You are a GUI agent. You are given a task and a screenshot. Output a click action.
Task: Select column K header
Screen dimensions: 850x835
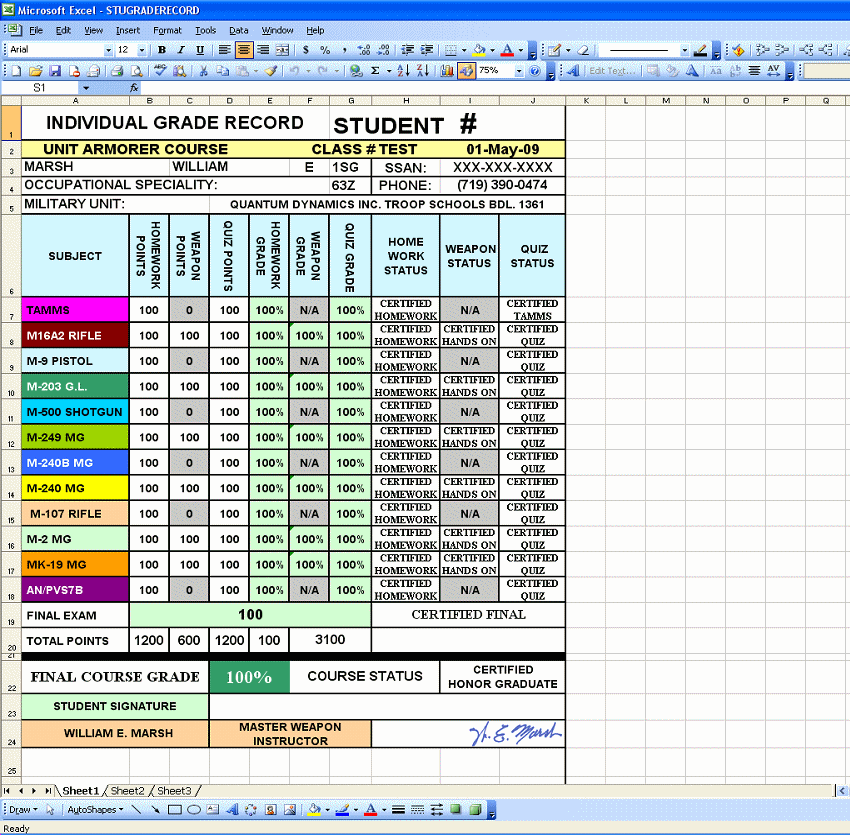[586, 101]
